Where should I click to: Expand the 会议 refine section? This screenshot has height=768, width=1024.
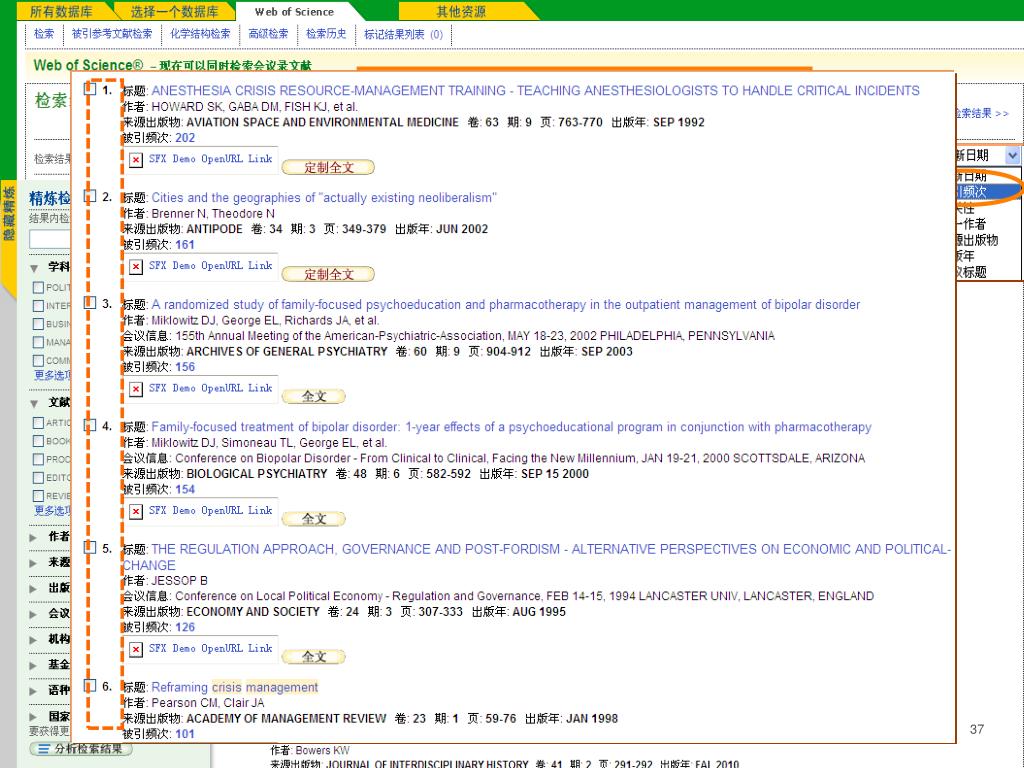(x=33, y=614)
